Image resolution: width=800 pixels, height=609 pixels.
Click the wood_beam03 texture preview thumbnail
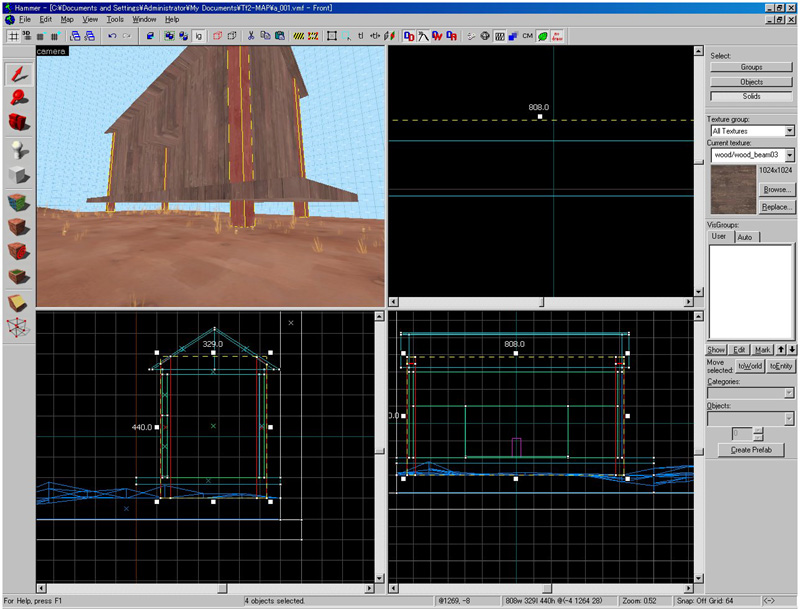(733, 189)
